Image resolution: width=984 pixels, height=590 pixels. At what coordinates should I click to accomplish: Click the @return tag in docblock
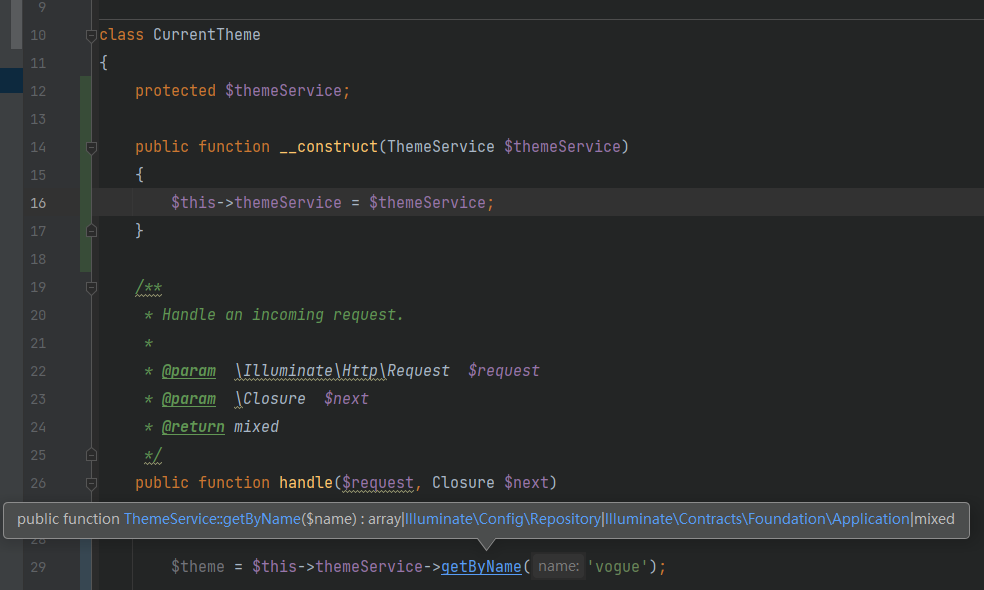[x=193, y=427]
